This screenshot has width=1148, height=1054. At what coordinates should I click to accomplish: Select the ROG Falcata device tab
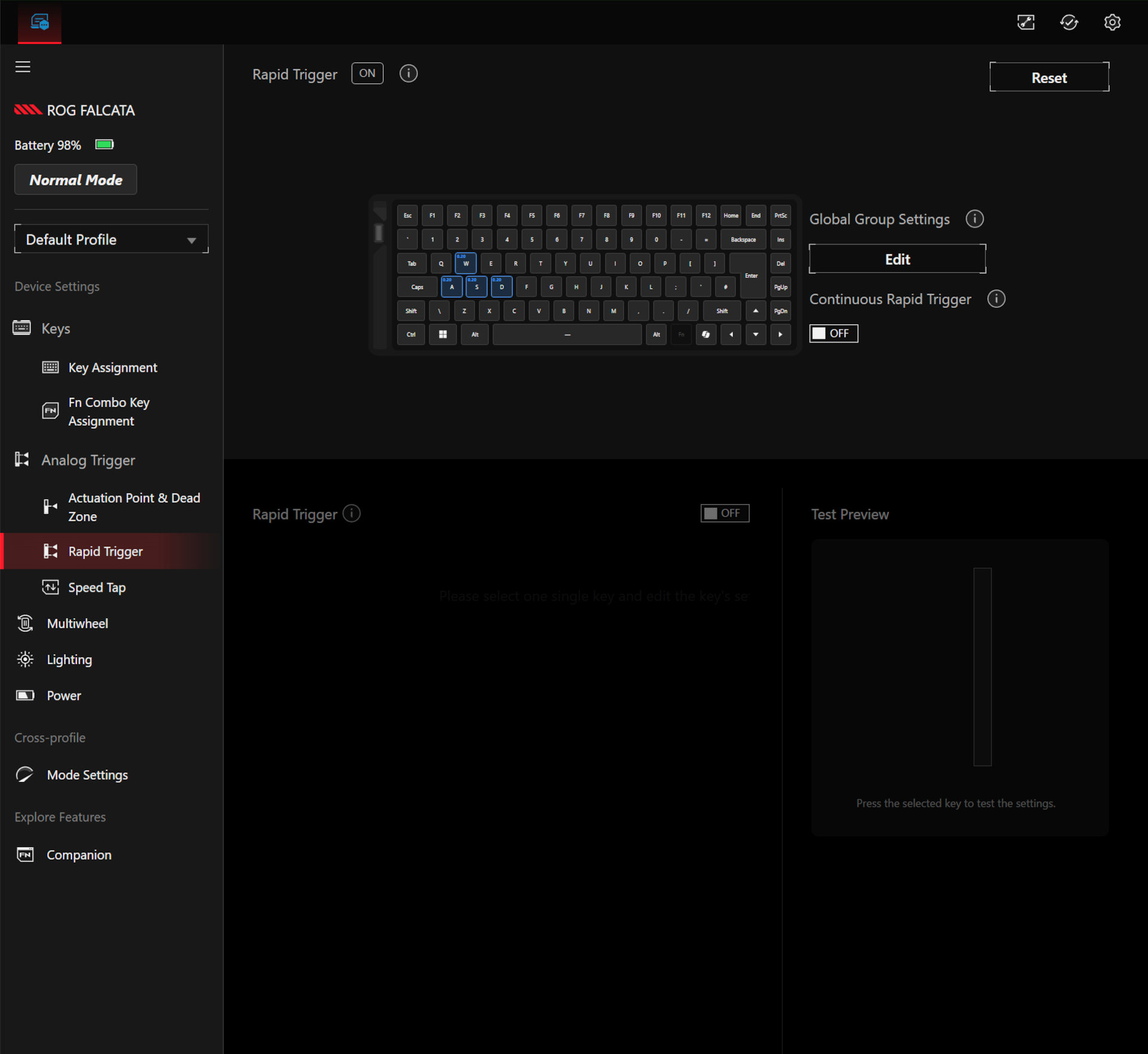[x=39, y=22]
